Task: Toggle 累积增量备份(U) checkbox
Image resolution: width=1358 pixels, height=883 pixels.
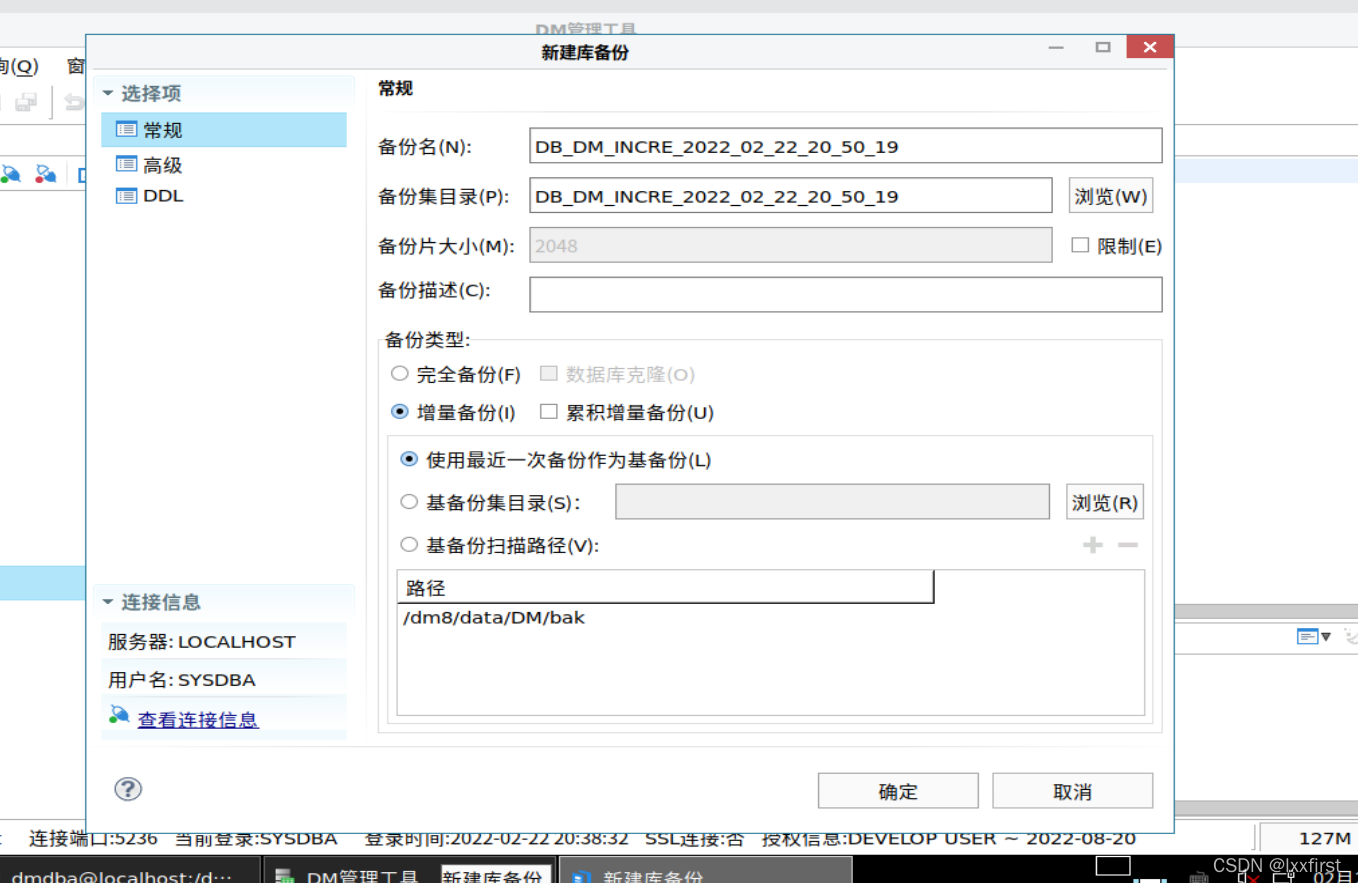Action: tap(548, 412)
